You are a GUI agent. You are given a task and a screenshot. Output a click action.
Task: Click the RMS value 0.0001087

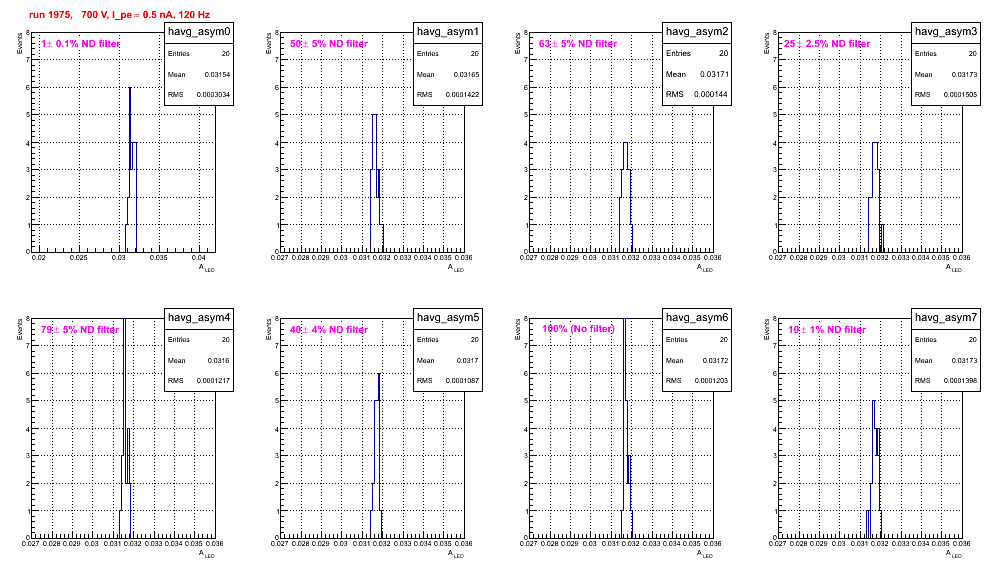(x=462, y=381)
